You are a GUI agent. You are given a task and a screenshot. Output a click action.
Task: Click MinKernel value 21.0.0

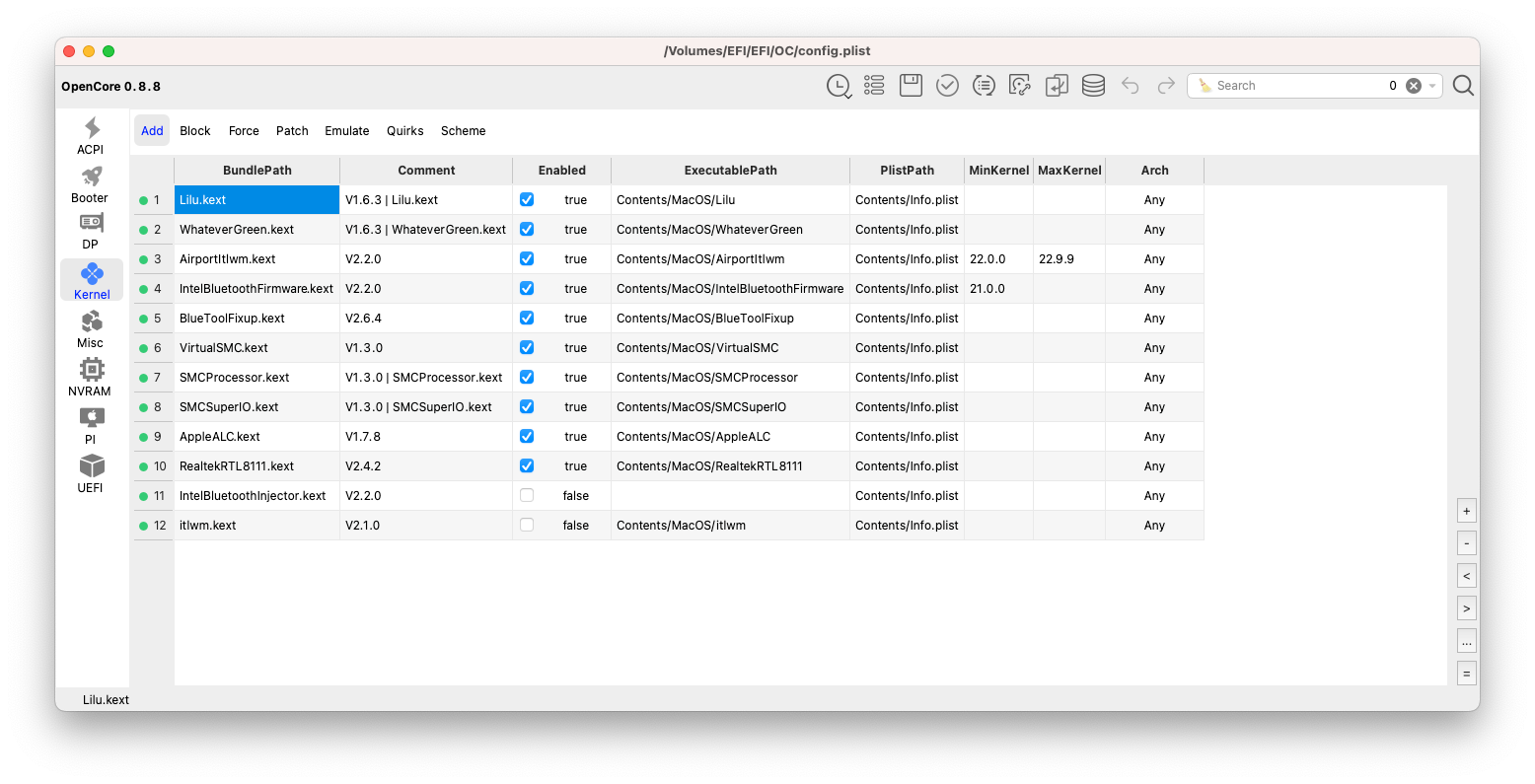[x=999, y=288]
